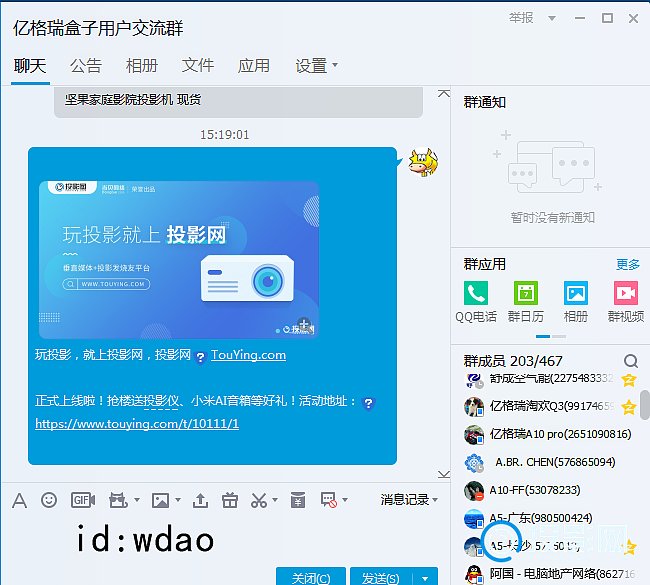
Task: Switch to the 应用 tab
Action: point(254,66)
